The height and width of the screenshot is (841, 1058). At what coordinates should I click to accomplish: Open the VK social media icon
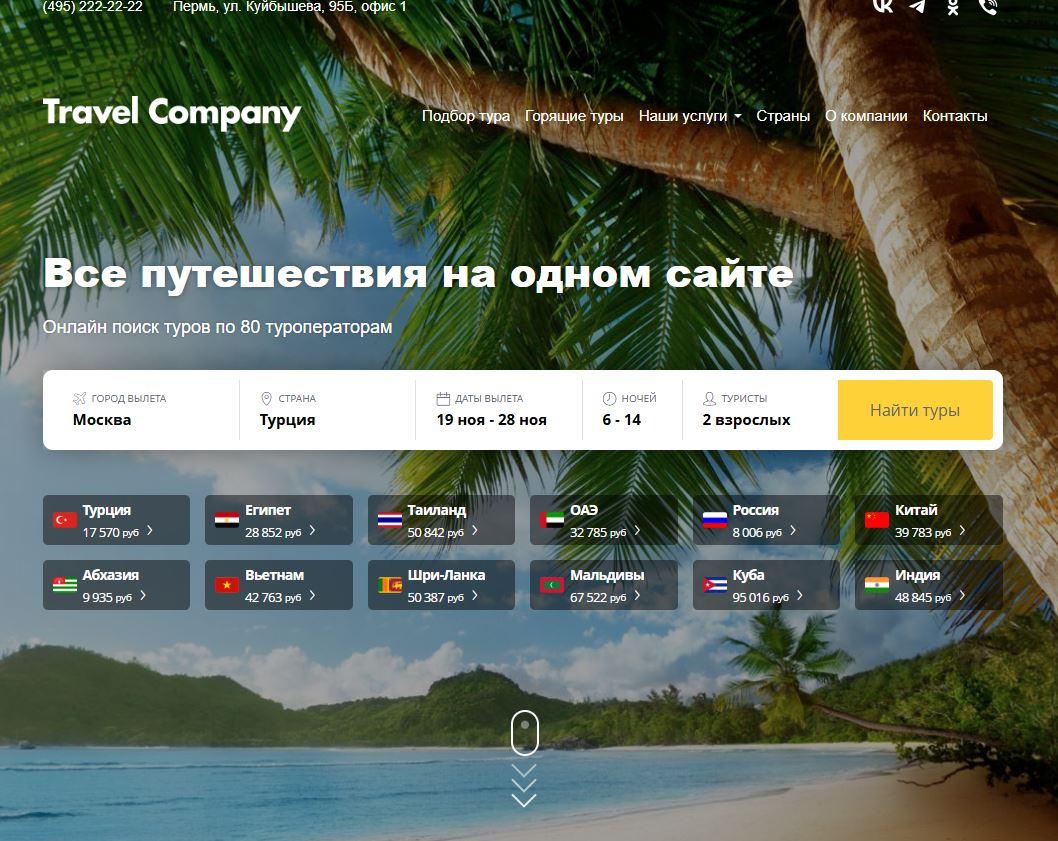click(x=882, y=6)
